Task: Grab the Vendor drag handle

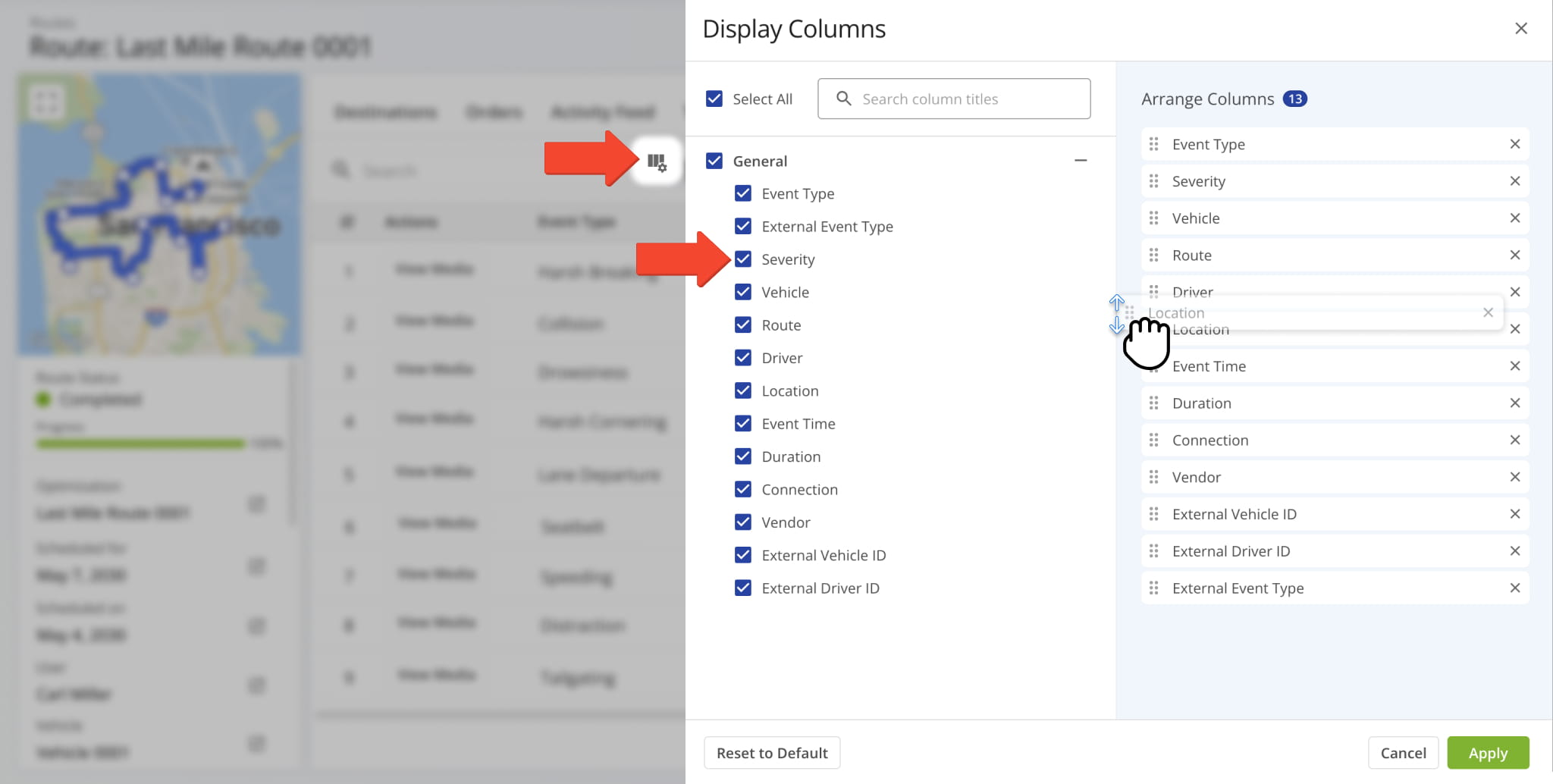Action: click(x=1154, y=477)
